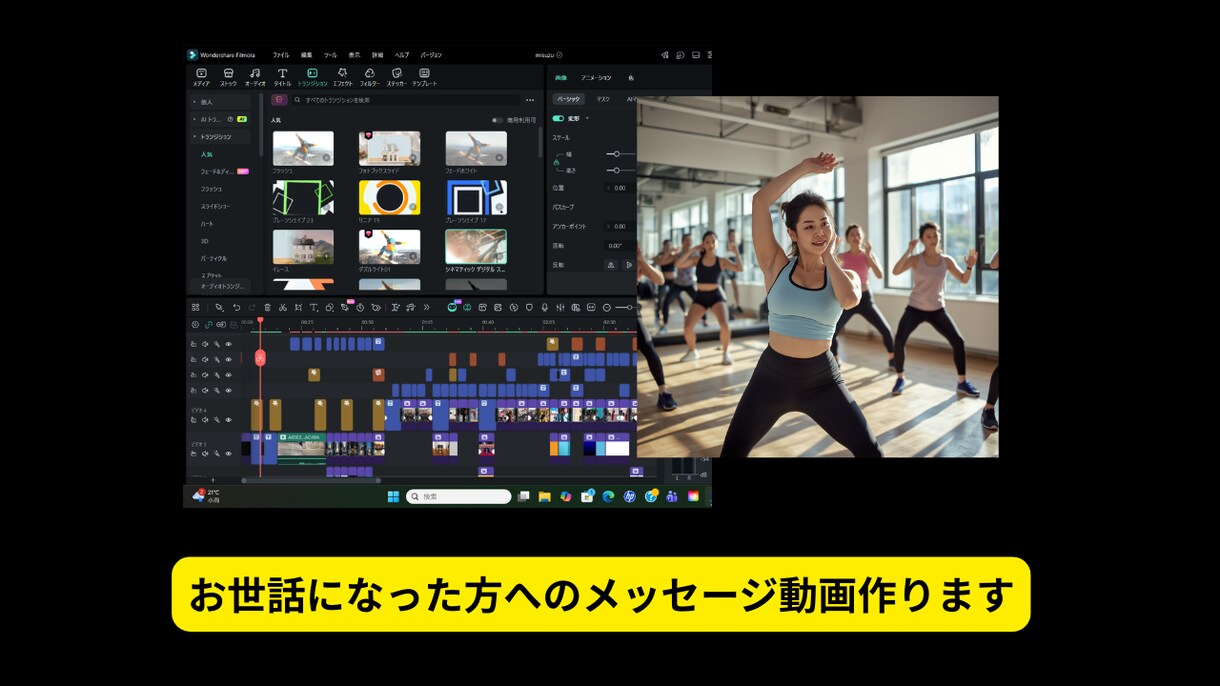Mute the ビデオ 4 track speaker icon
The image size is (1220, 686).
[205, 420]
